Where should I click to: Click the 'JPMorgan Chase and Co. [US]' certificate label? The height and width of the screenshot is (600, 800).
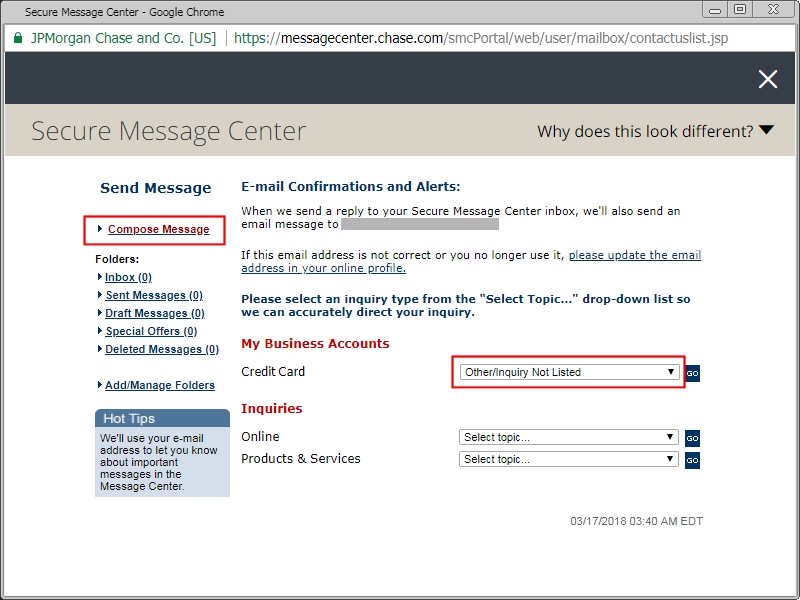click(123, 38)
